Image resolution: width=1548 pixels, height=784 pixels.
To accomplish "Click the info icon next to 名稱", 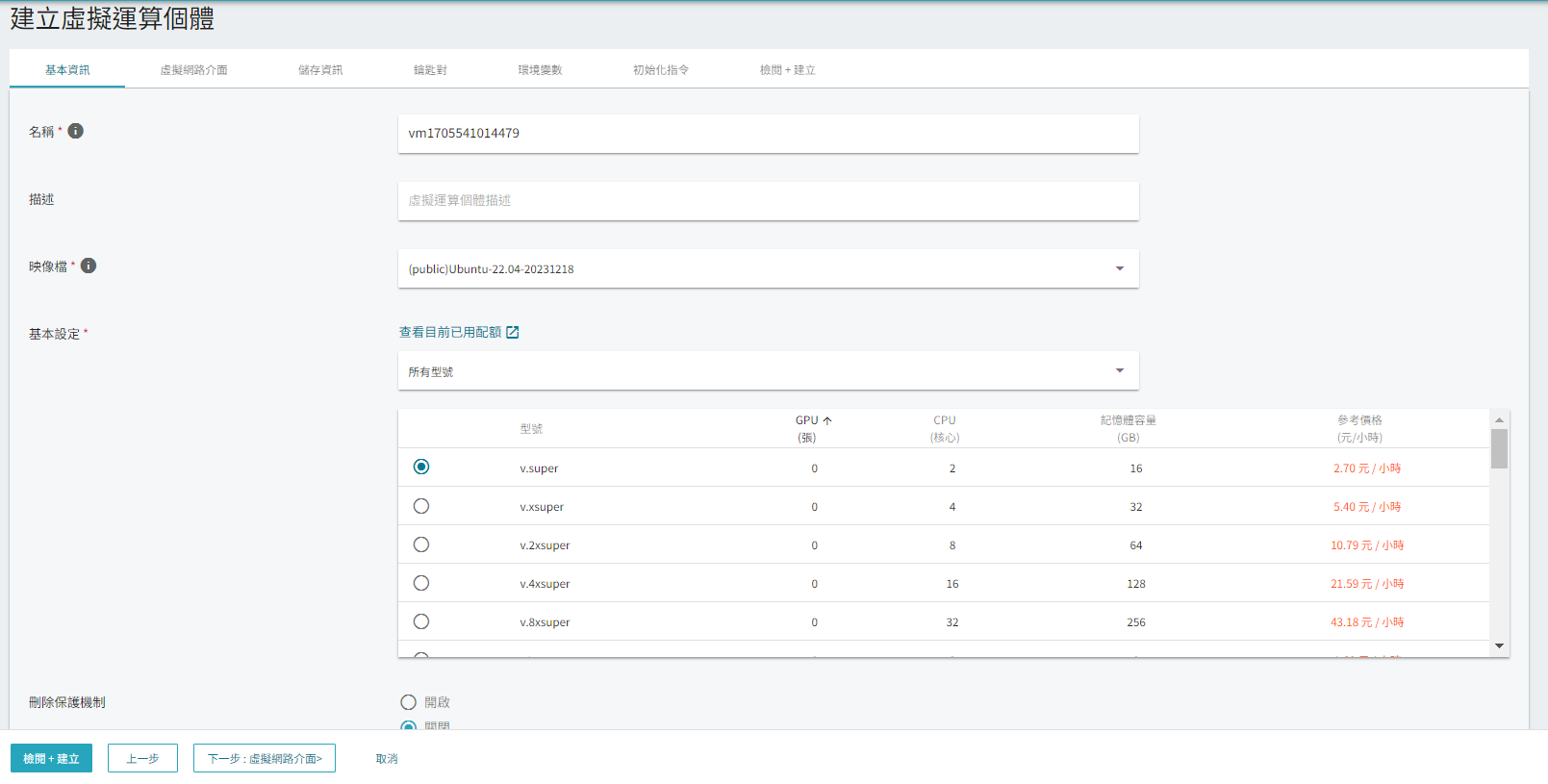I will coord(75,131).
